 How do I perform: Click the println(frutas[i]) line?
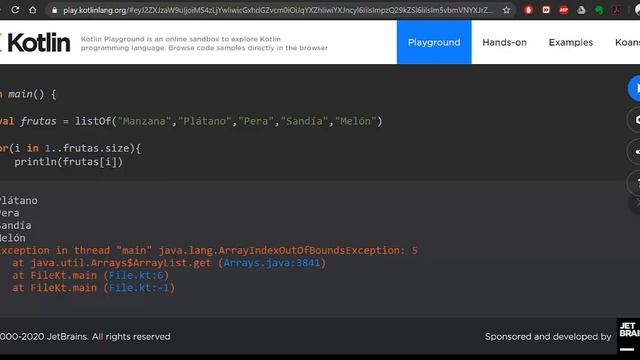(x=69, y=162)
